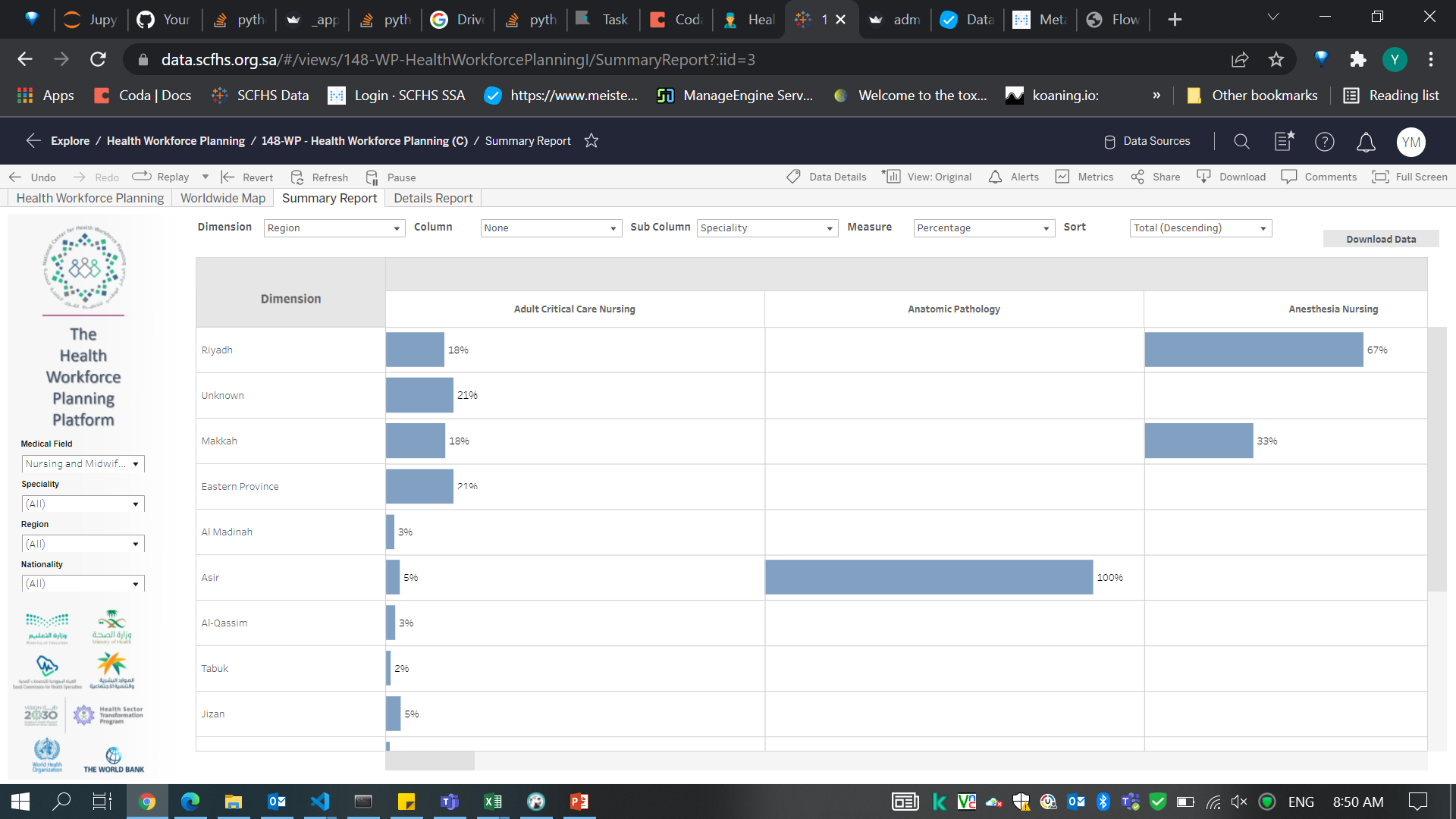
Task: Expand the Medical Field filter dropdown
Action: (x=83, y=463)
